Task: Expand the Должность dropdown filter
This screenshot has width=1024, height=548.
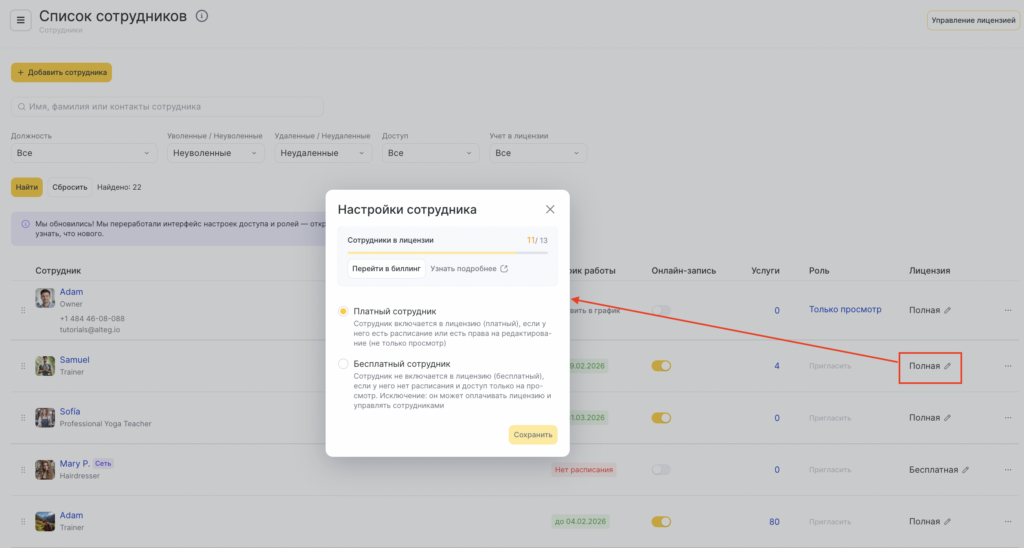Action: tap(83, 153)
